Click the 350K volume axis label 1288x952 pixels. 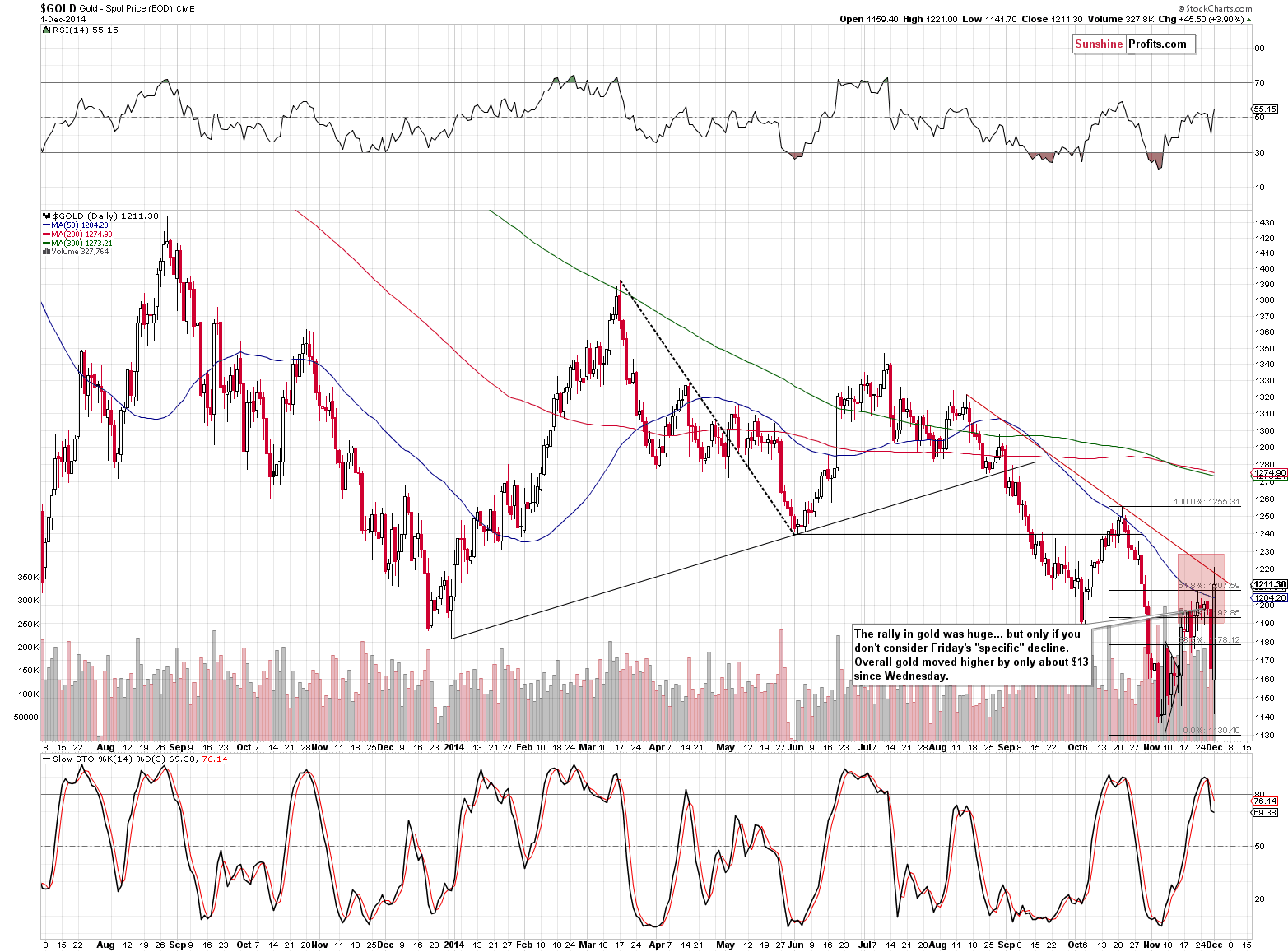pyautogui.click(x=28, y=578)
